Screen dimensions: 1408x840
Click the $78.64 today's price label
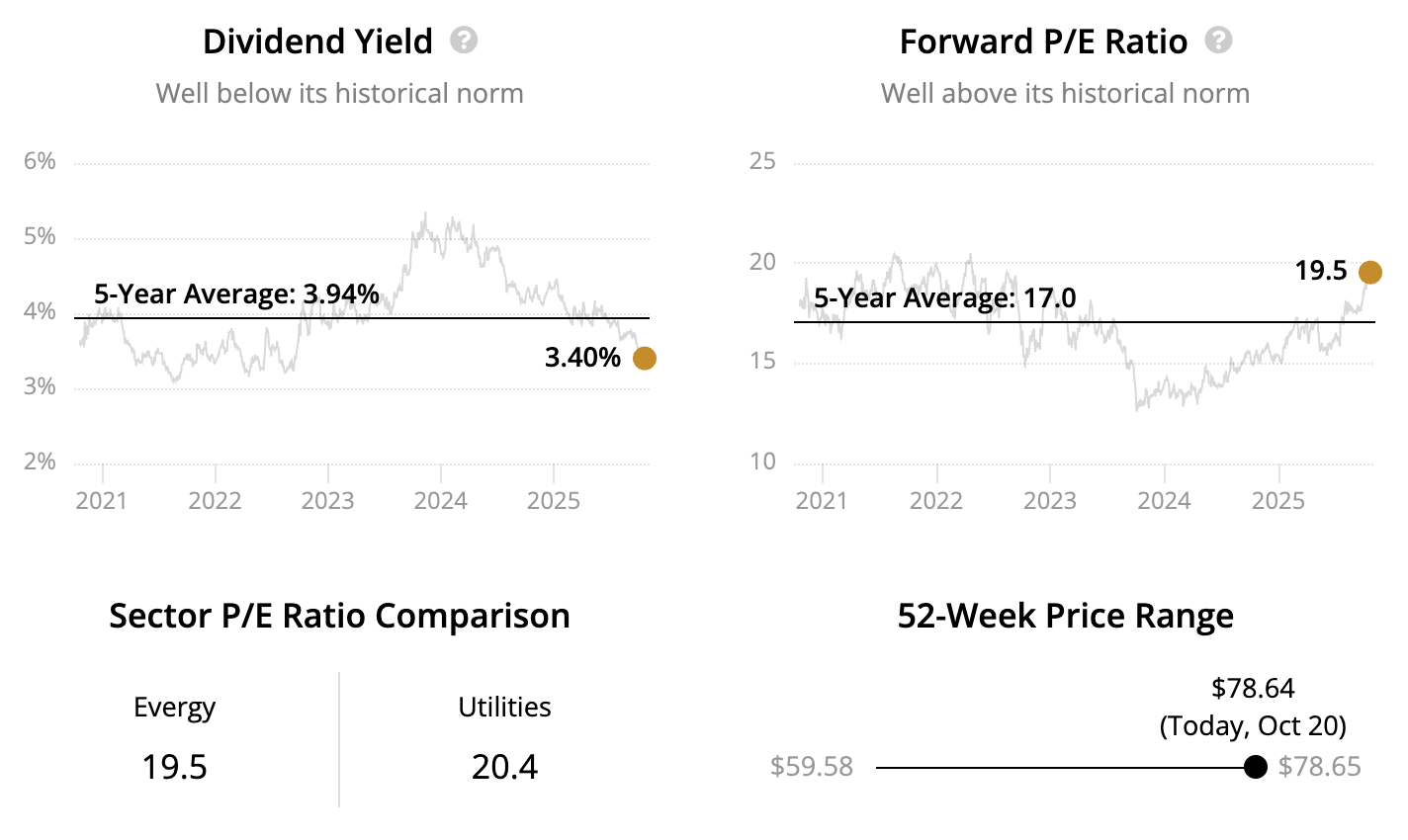point(1253,688)
